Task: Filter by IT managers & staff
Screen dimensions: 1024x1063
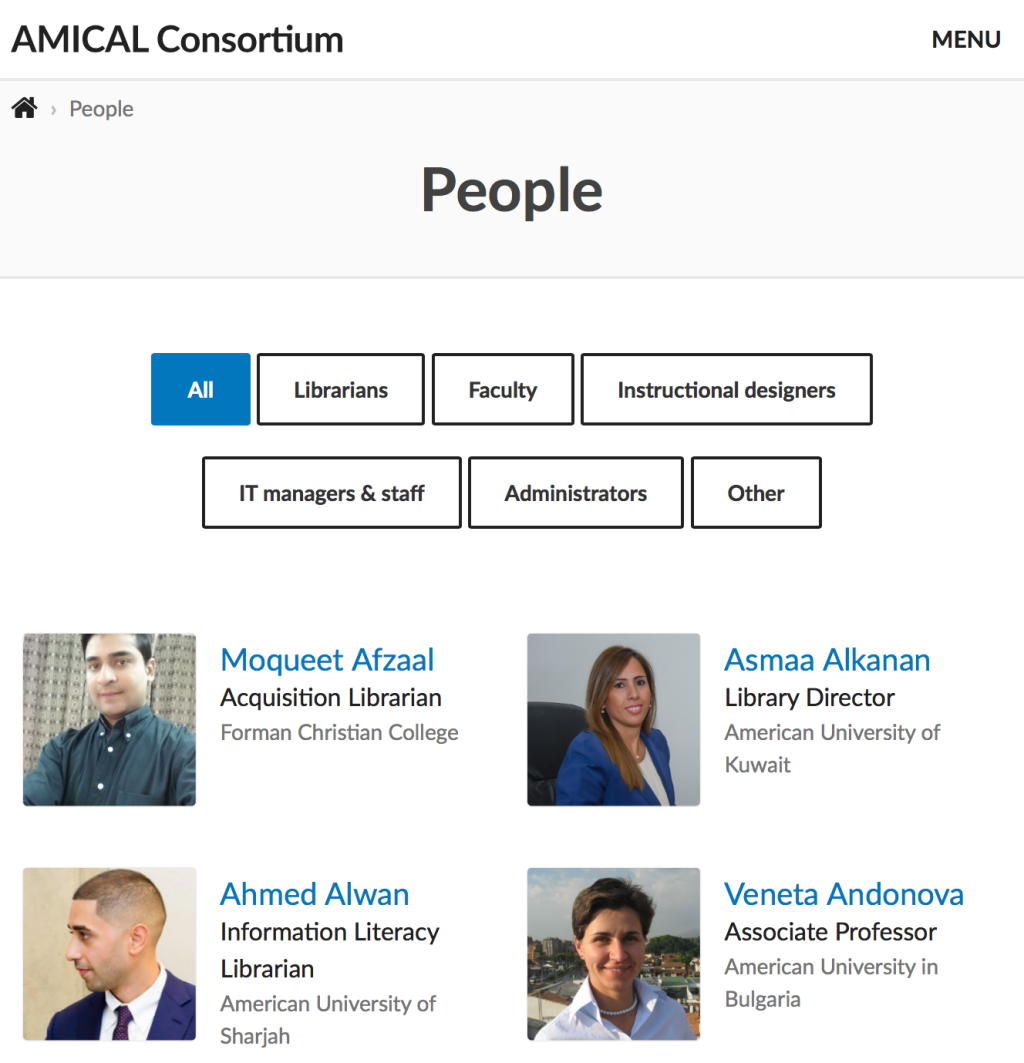Action: tap(332, 493)
